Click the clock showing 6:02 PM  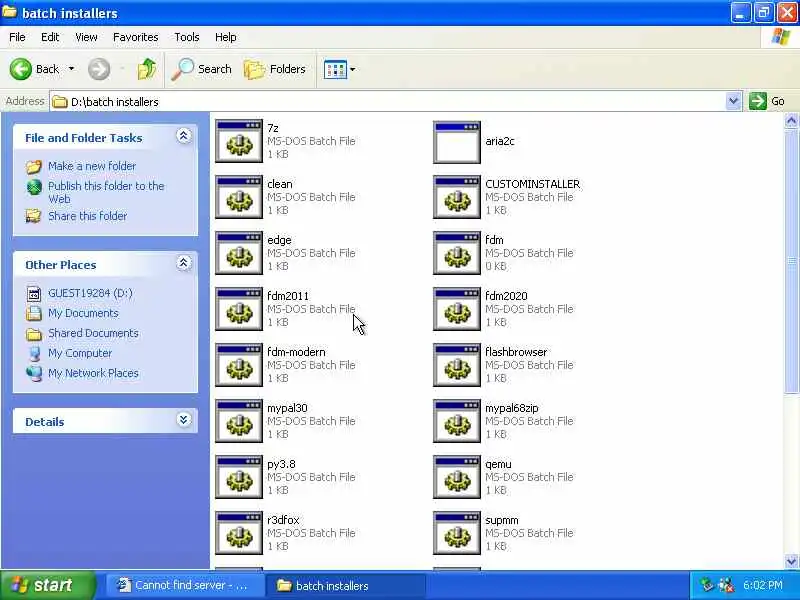763,585
